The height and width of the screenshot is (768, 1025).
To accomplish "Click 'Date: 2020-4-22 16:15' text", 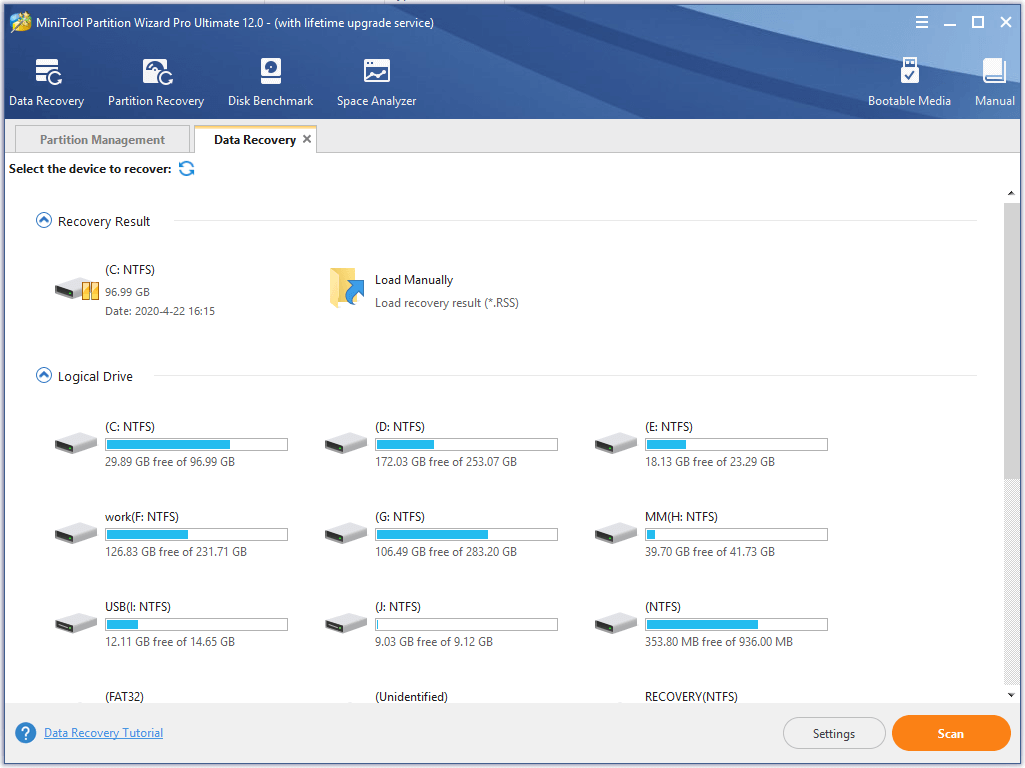I will pos(160,311).
